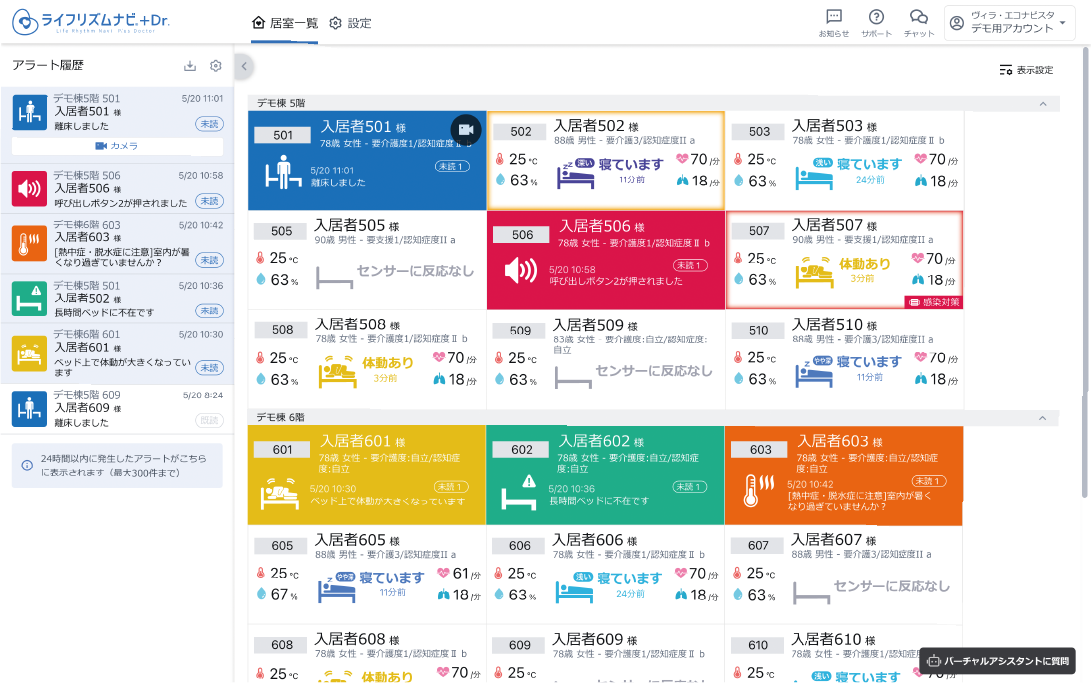
Task: Collapse the alert history side panel arrow
Action: tap(243, 66)
